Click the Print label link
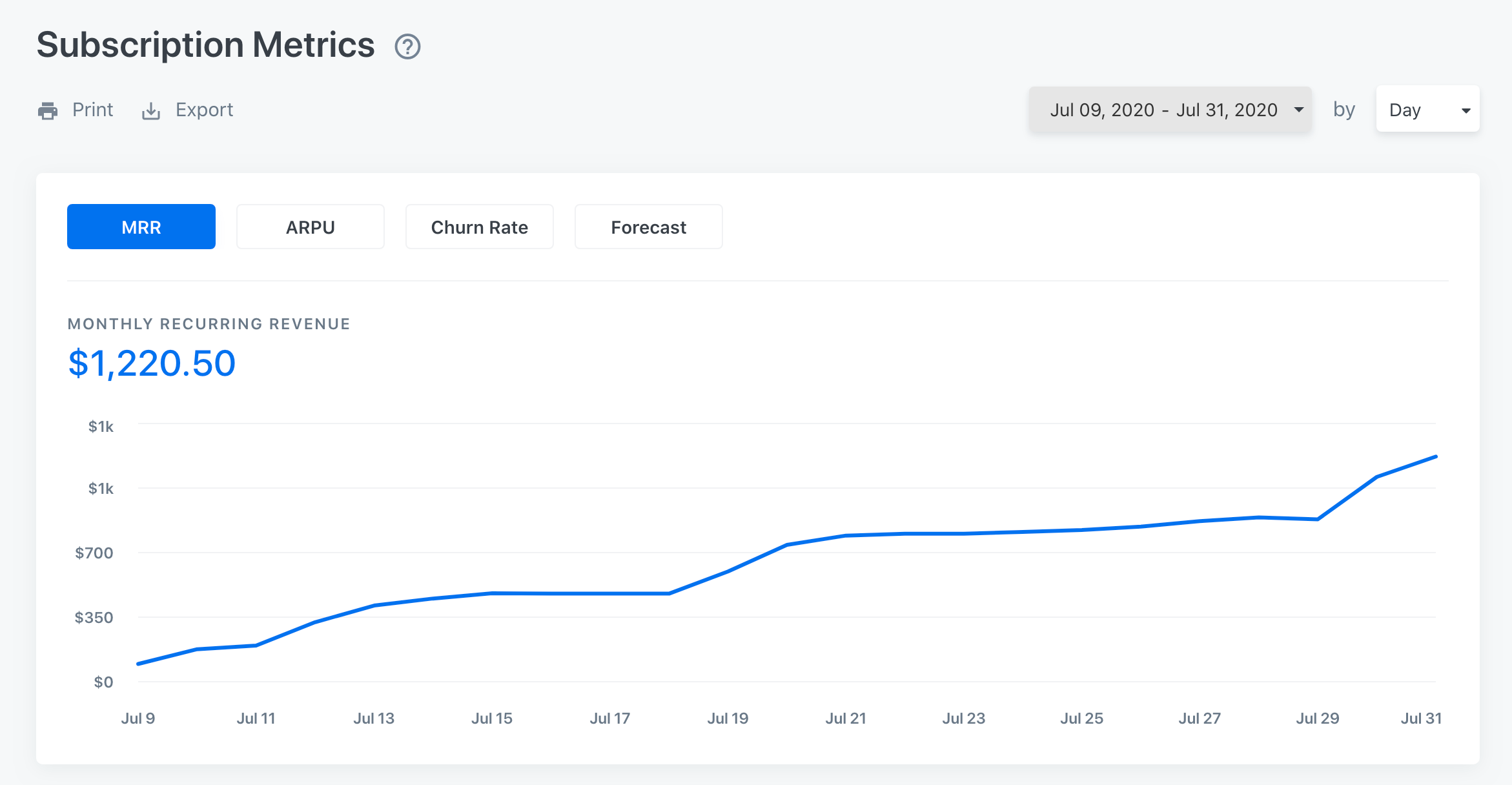1512x785 pixels. [x=92, y=110]
